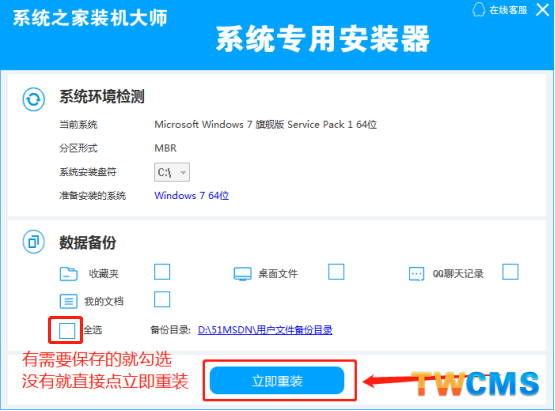Click the 桌面文件 monitor icon
This screenshot has width=555, height=411.
[x=243, y=274]
